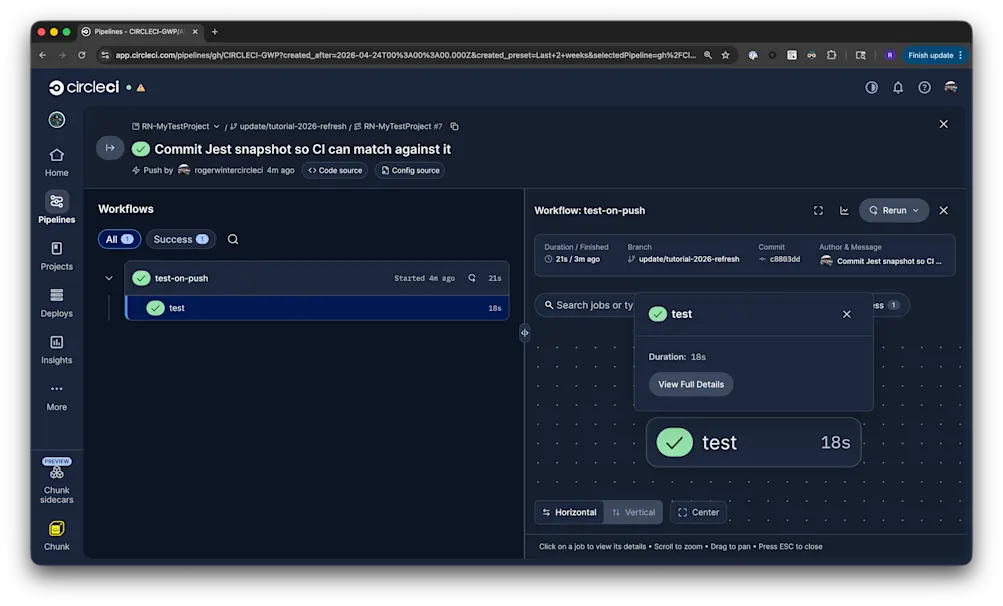Open the RN-MyTestProject project dropdown

click(176, 126)
